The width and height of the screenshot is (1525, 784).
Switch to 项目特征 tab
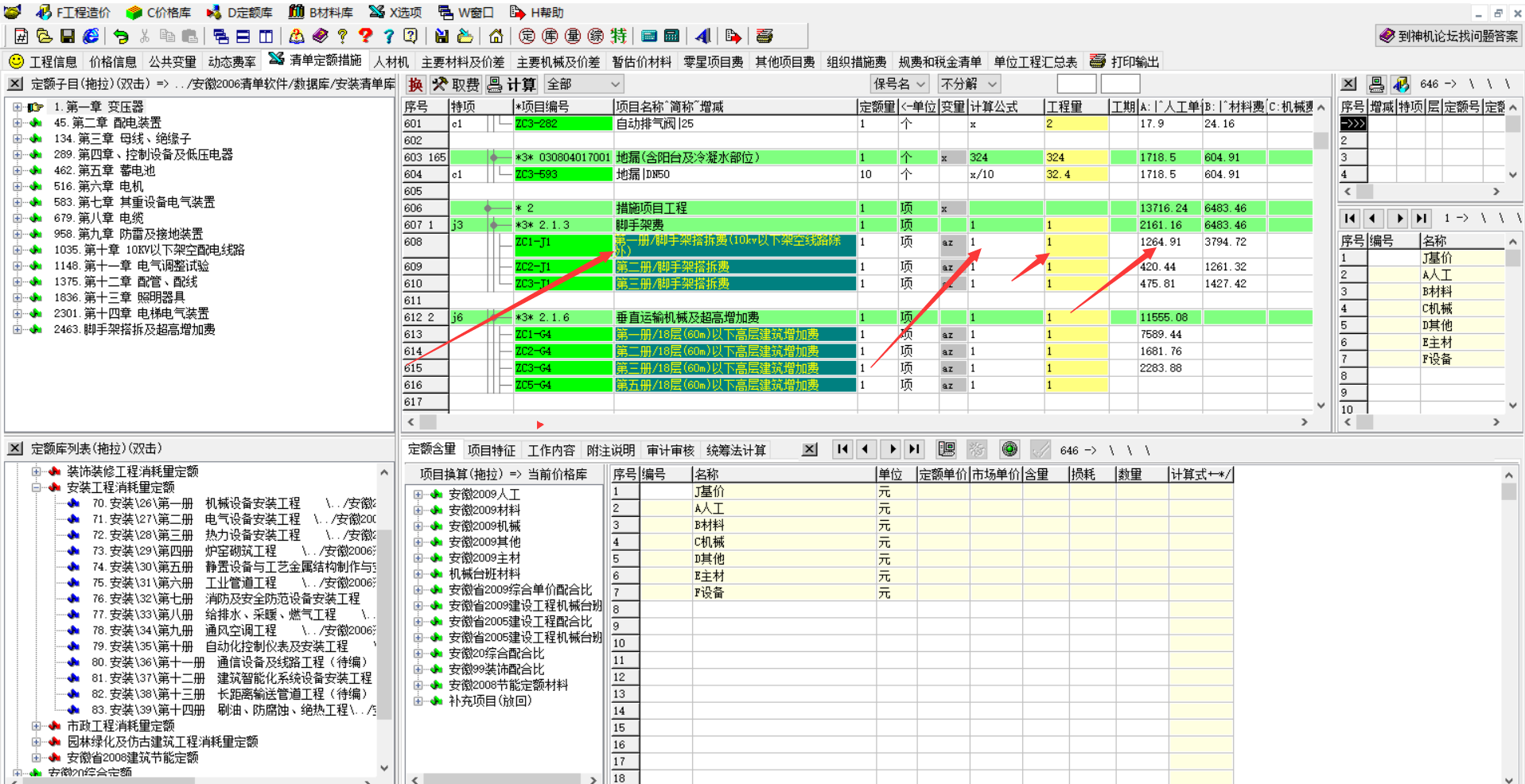pyautogui.click(x=492, y=451)
